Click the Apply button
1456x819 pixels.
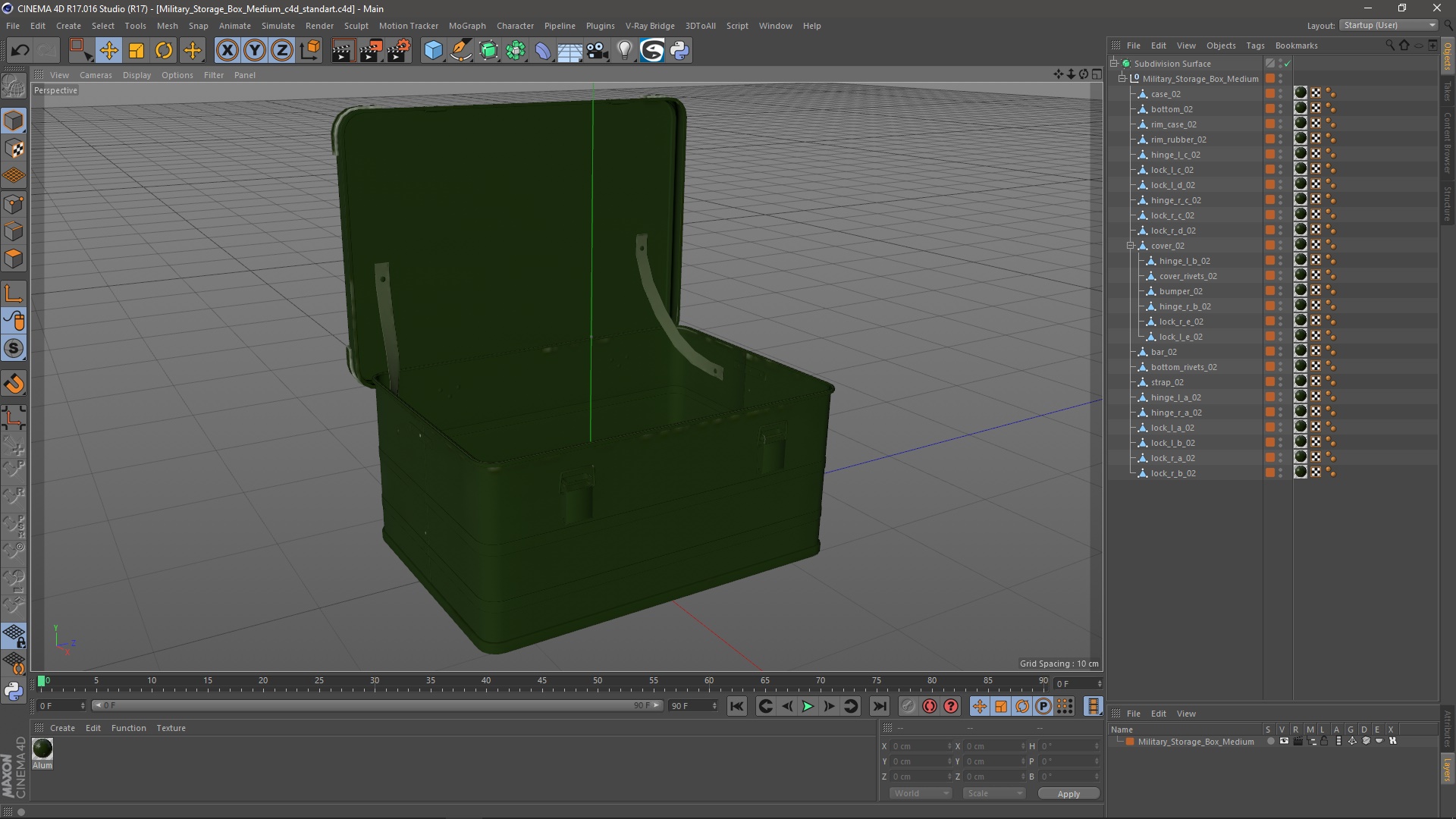(x=1068, y=794)
